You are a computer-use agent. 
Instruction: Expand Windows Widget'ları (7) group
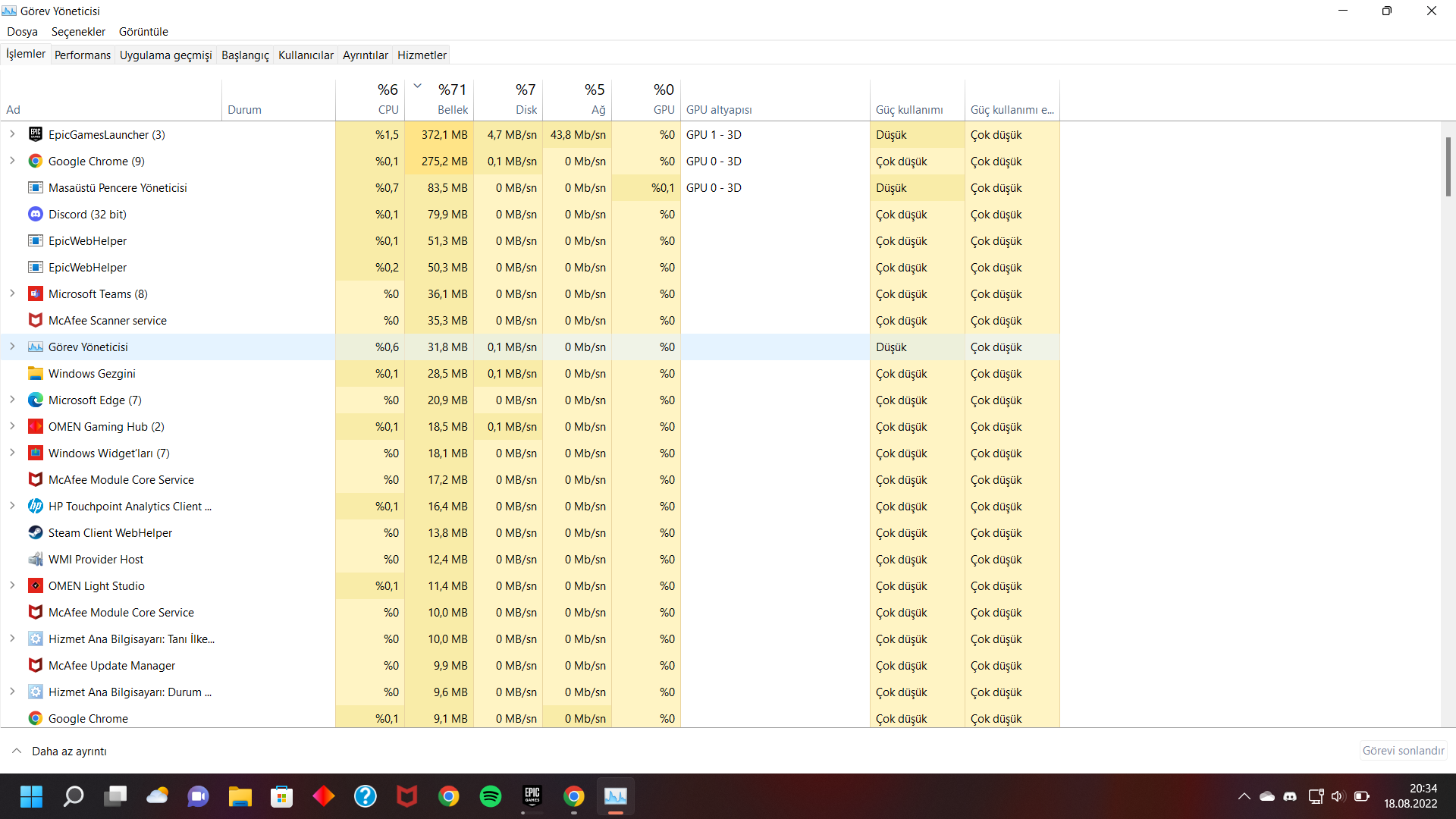click(x=12, y=453)
